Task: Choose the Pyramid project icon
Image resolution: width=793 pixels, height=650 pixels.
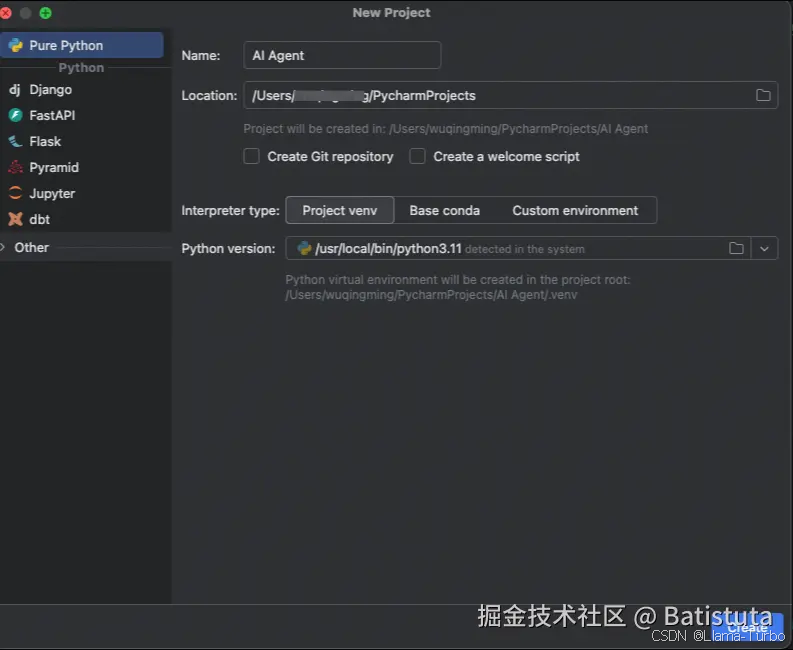Action: [16, 167]
